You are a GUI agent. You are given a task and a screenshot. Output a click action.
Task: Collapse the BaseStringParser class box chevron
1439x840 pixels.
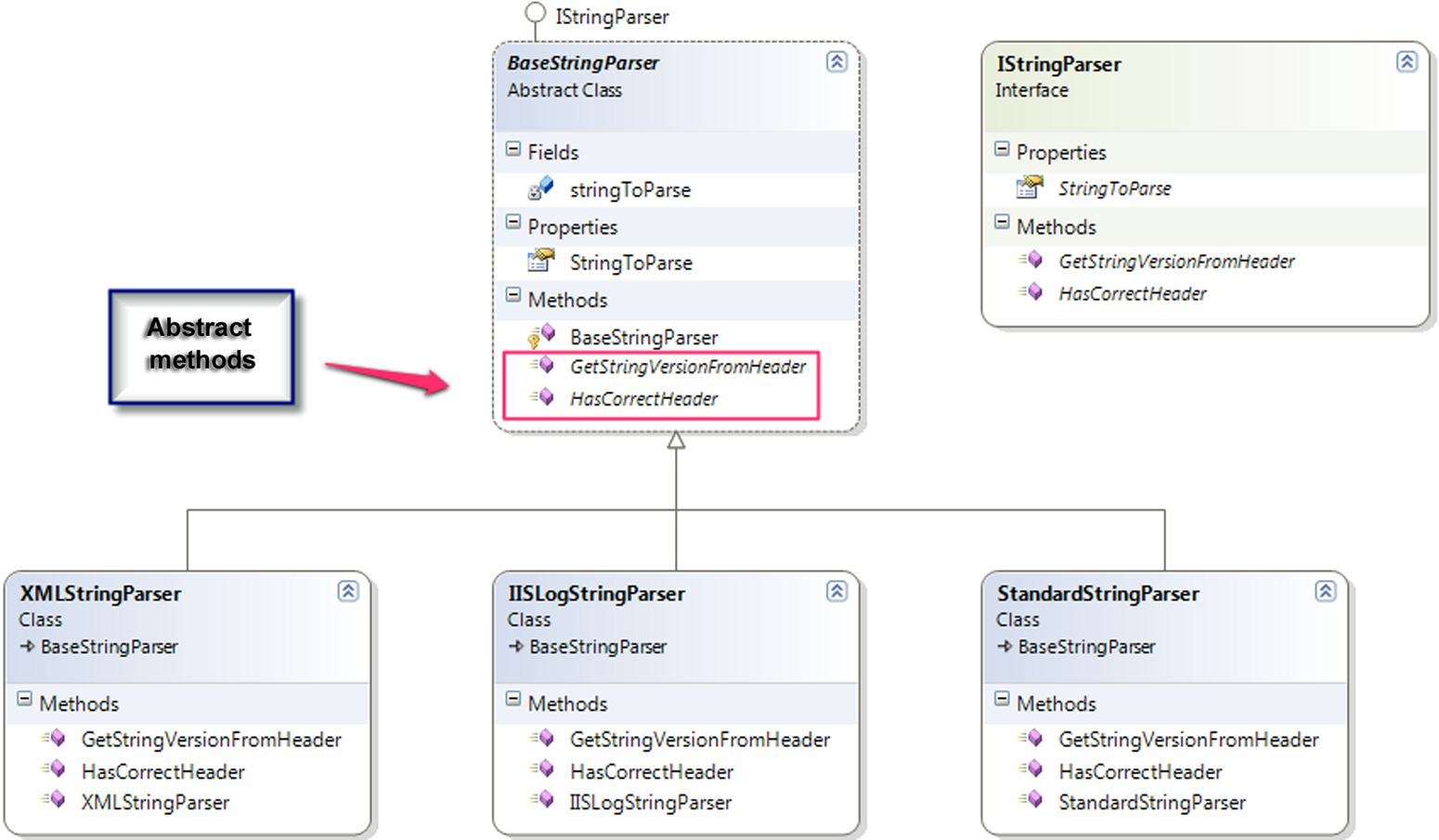coord(836,61)
